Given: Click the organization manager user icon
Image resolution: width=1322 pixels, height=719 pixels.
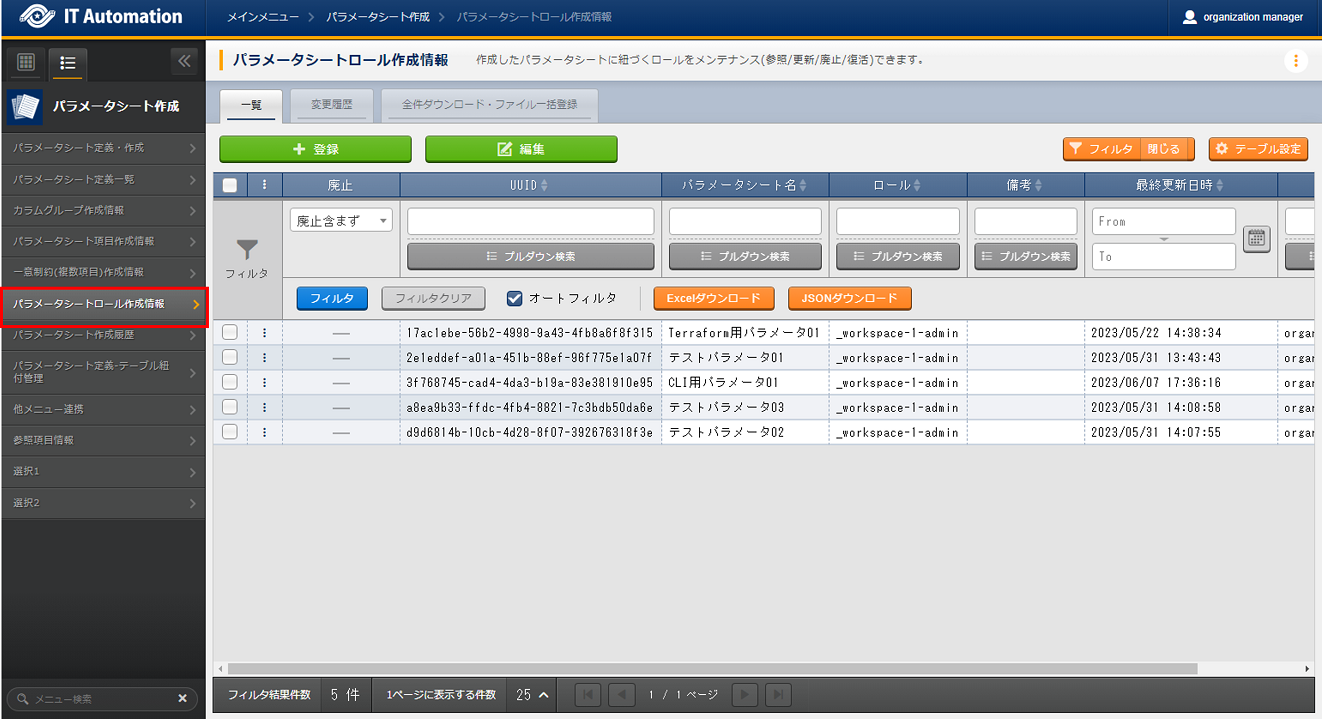Looking at the screenshot, I should coord(1189,17).
